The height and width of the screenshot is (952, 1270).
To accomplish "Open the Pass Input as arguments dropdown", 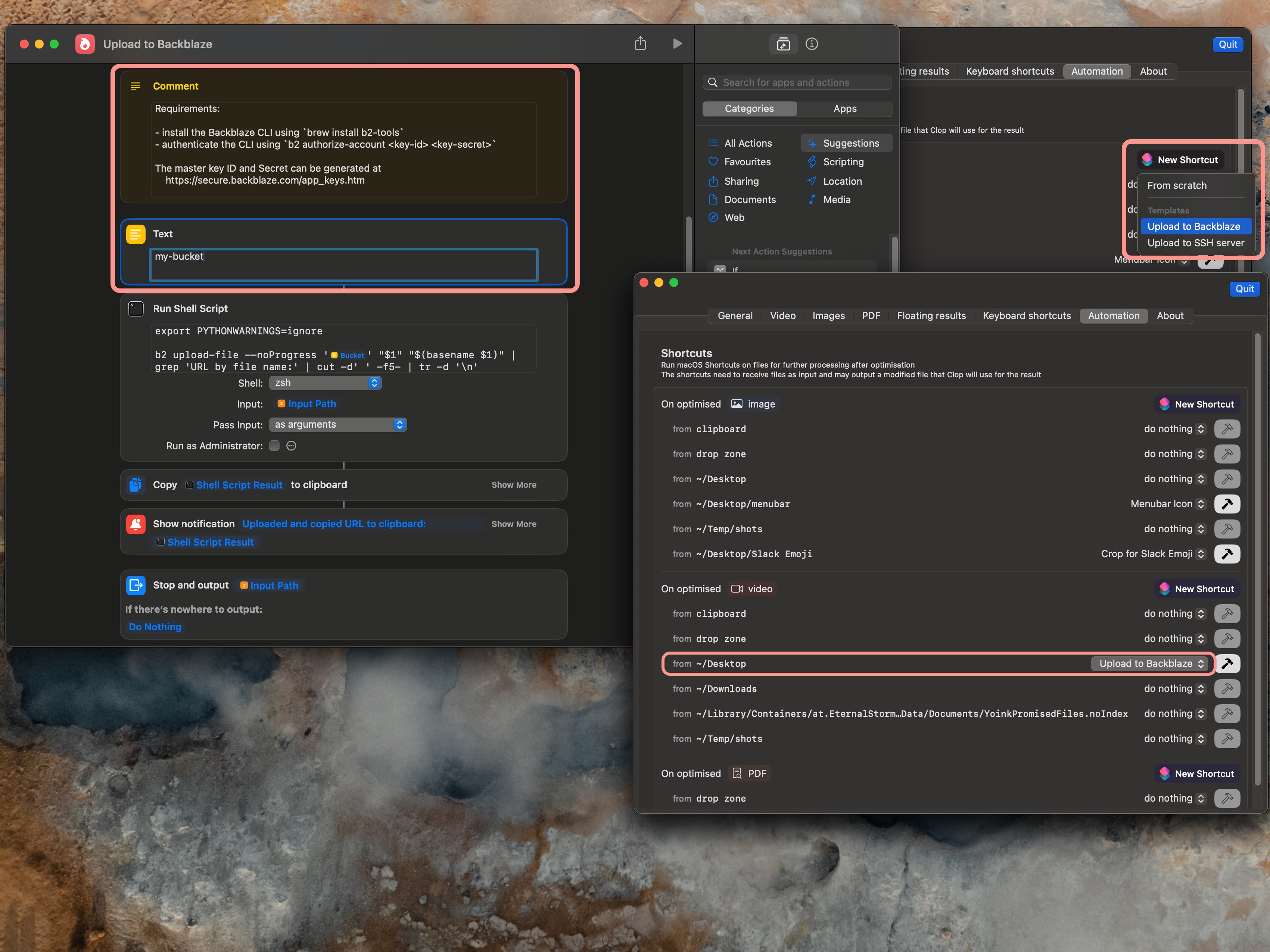I will (337, 425).
